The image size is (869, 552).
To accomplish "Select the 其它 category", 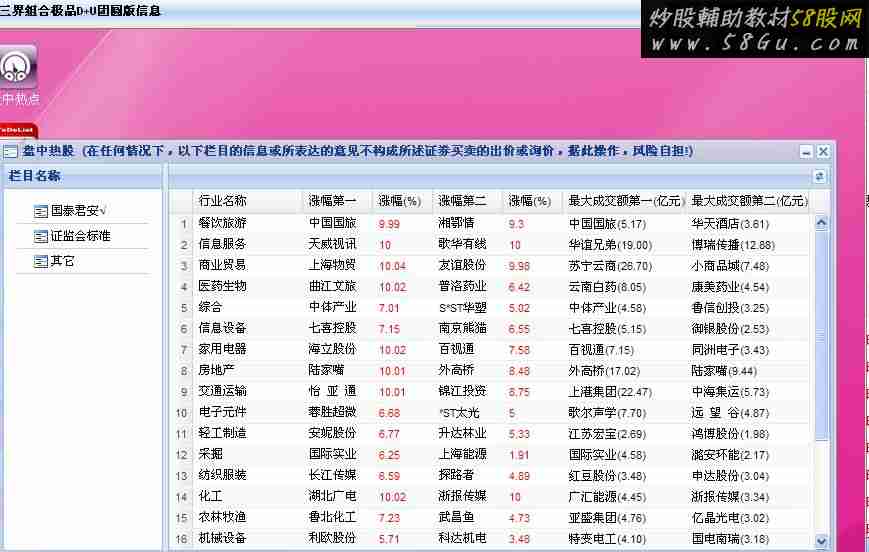I will coord(62,261).
